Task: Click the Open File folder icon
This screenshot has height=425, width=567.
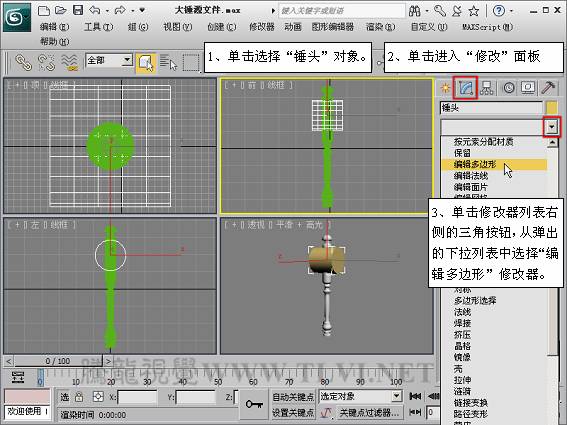Action: point(60,10)
